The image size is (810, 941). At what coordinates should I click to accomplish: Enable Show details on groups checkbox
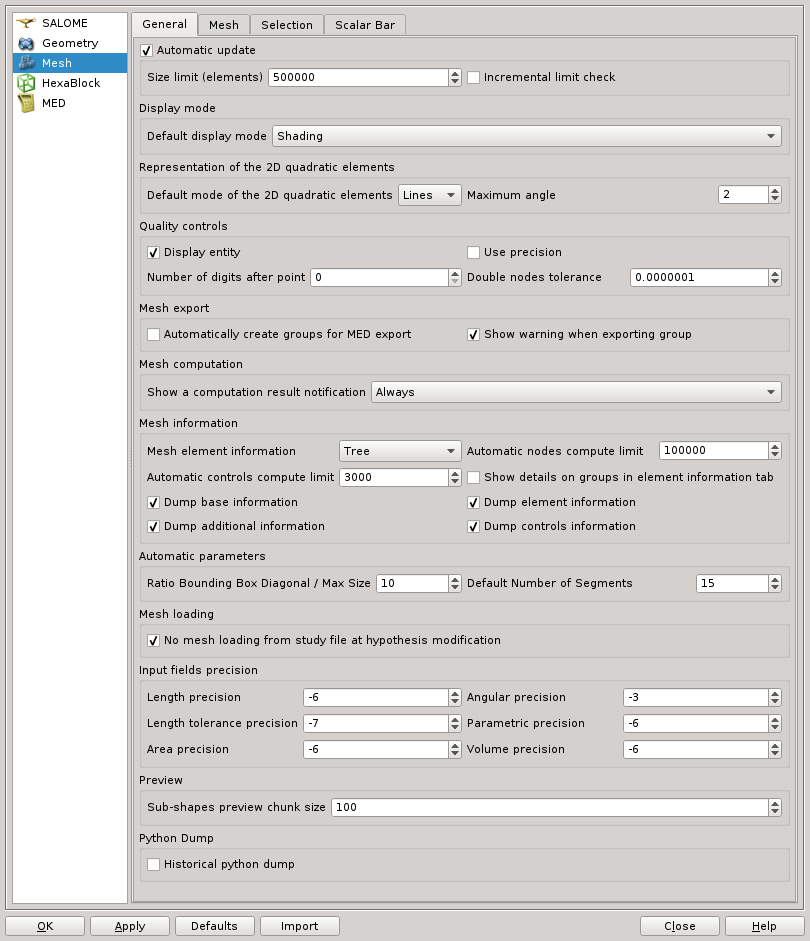[473, 477]
